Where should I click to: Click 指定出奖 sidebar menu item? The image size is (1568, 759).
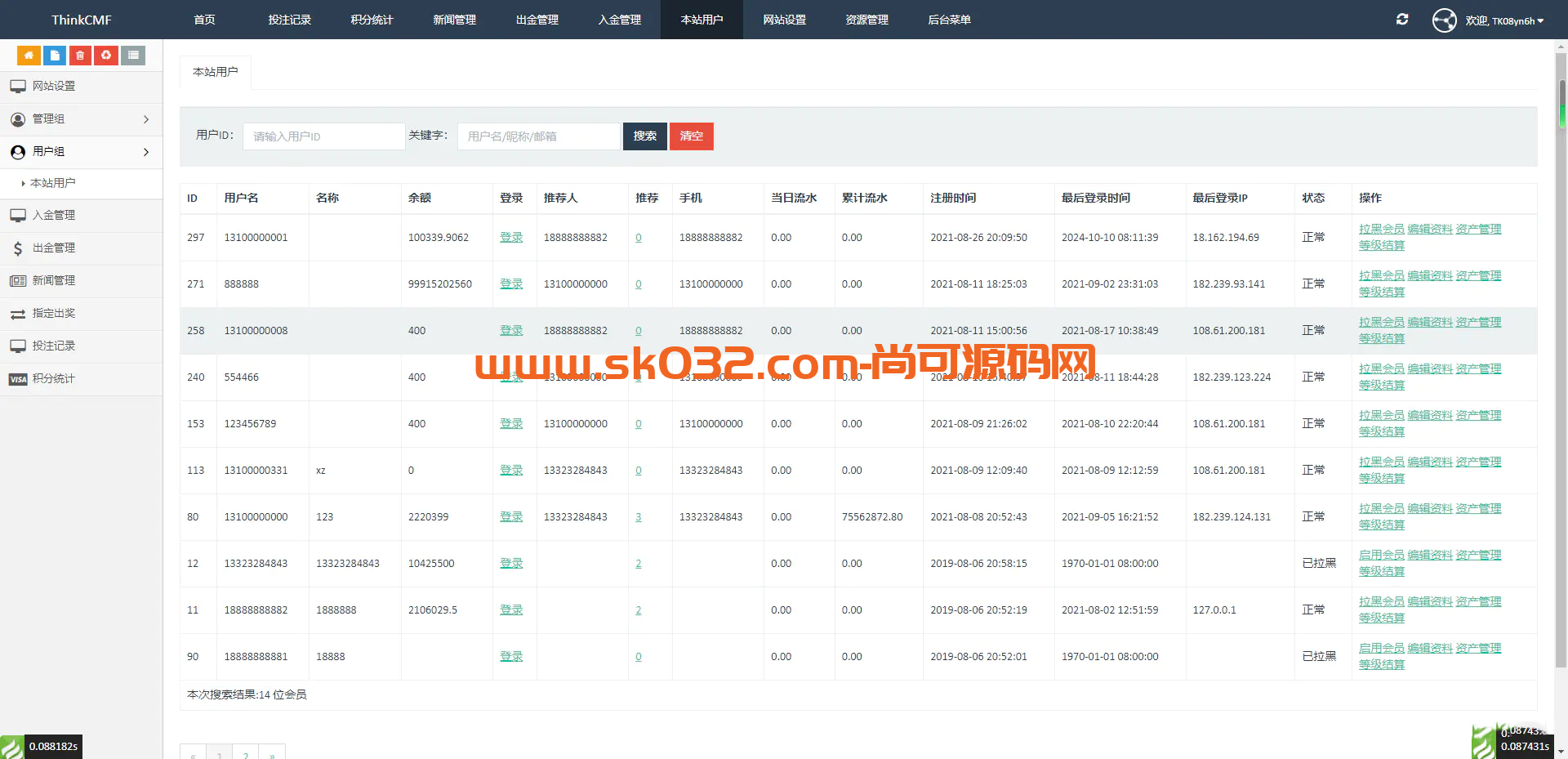click(82, 314)
